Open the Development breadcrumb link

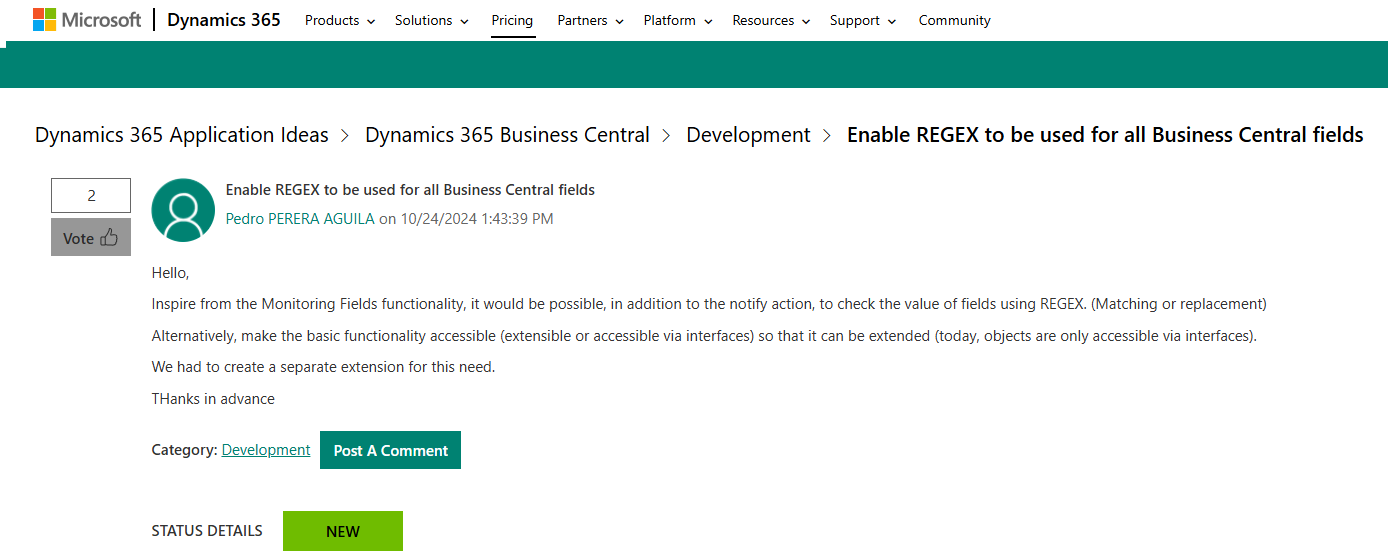[x=748, y=135]
